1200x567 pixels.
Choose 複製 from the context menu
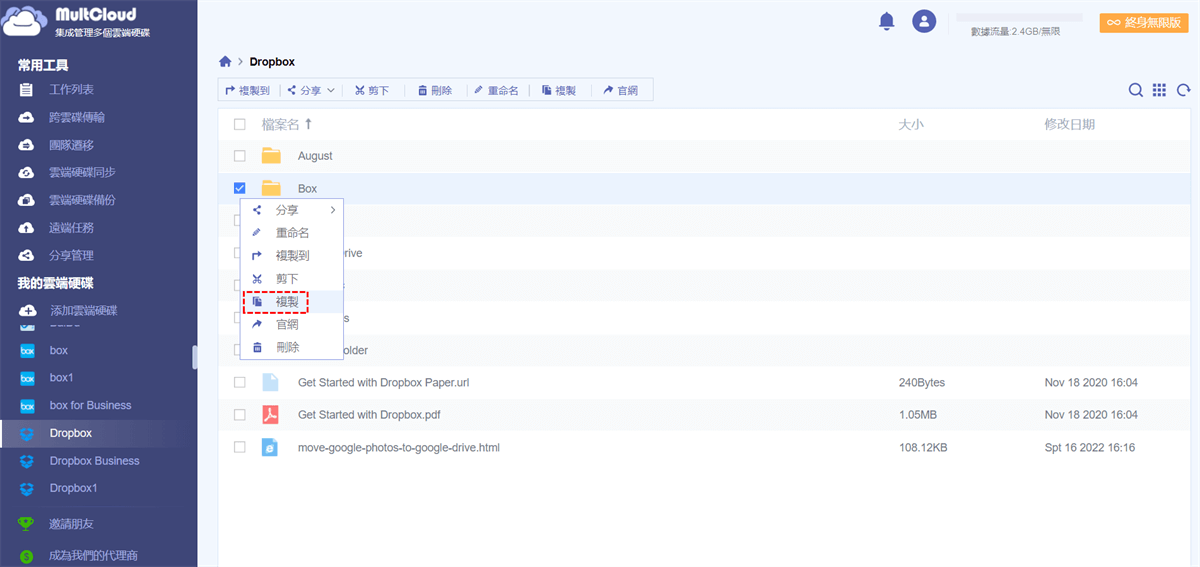tap(292, 301)
